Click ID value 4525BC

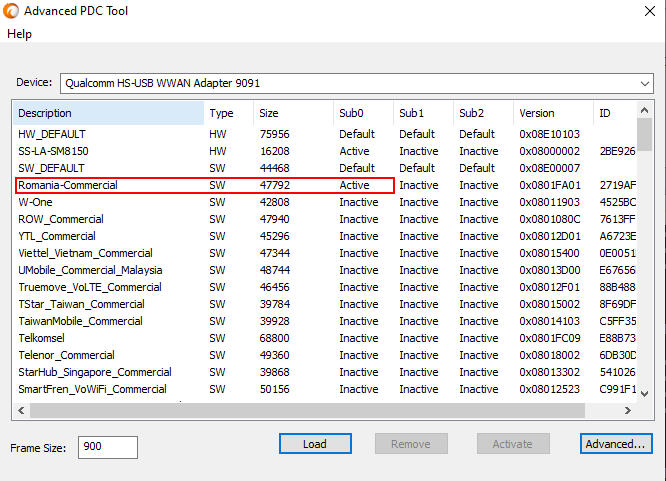pos(618,202)
